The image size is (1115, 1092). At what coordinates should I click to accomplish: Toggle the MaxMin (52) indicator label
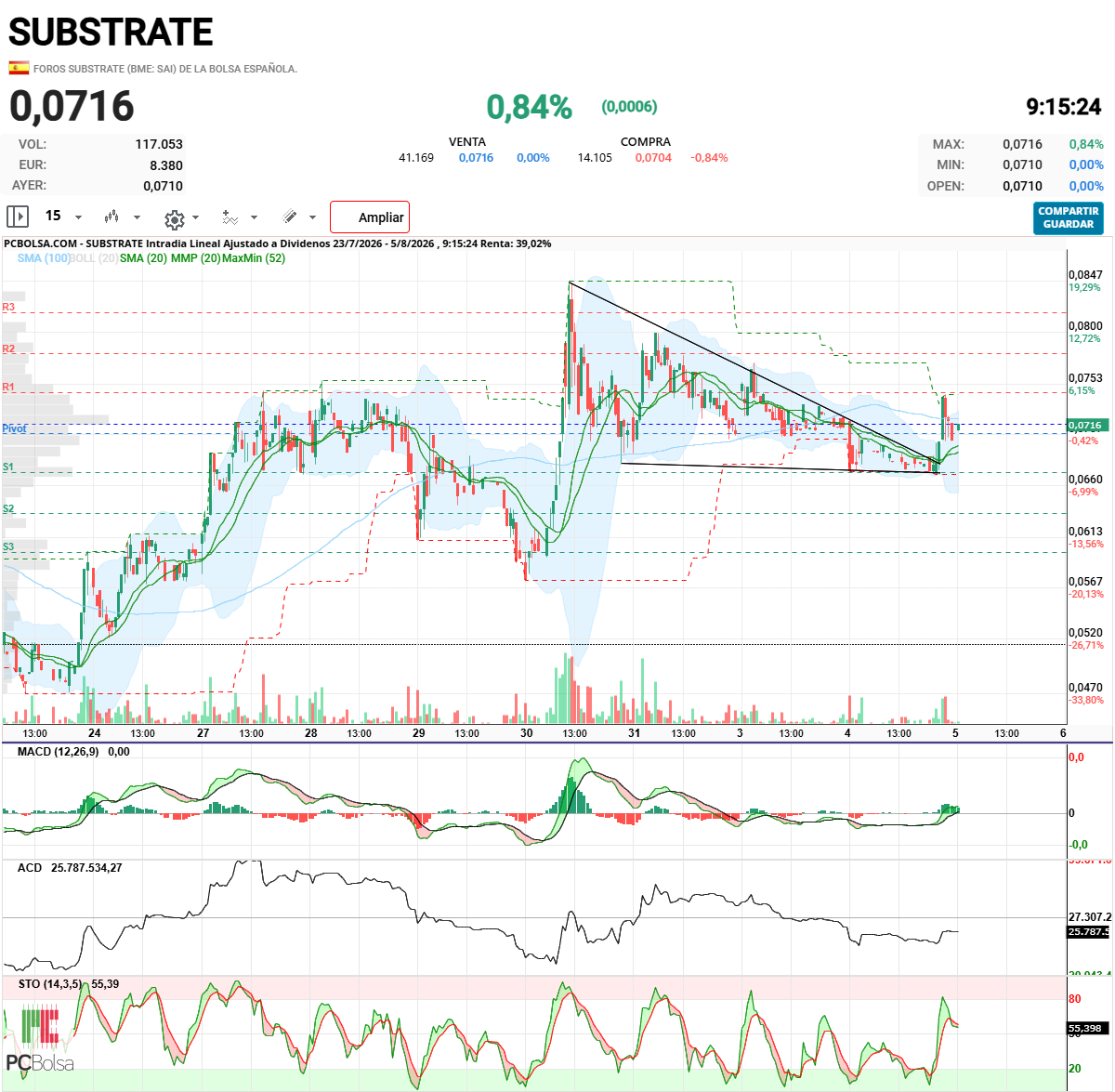(254, 258)
